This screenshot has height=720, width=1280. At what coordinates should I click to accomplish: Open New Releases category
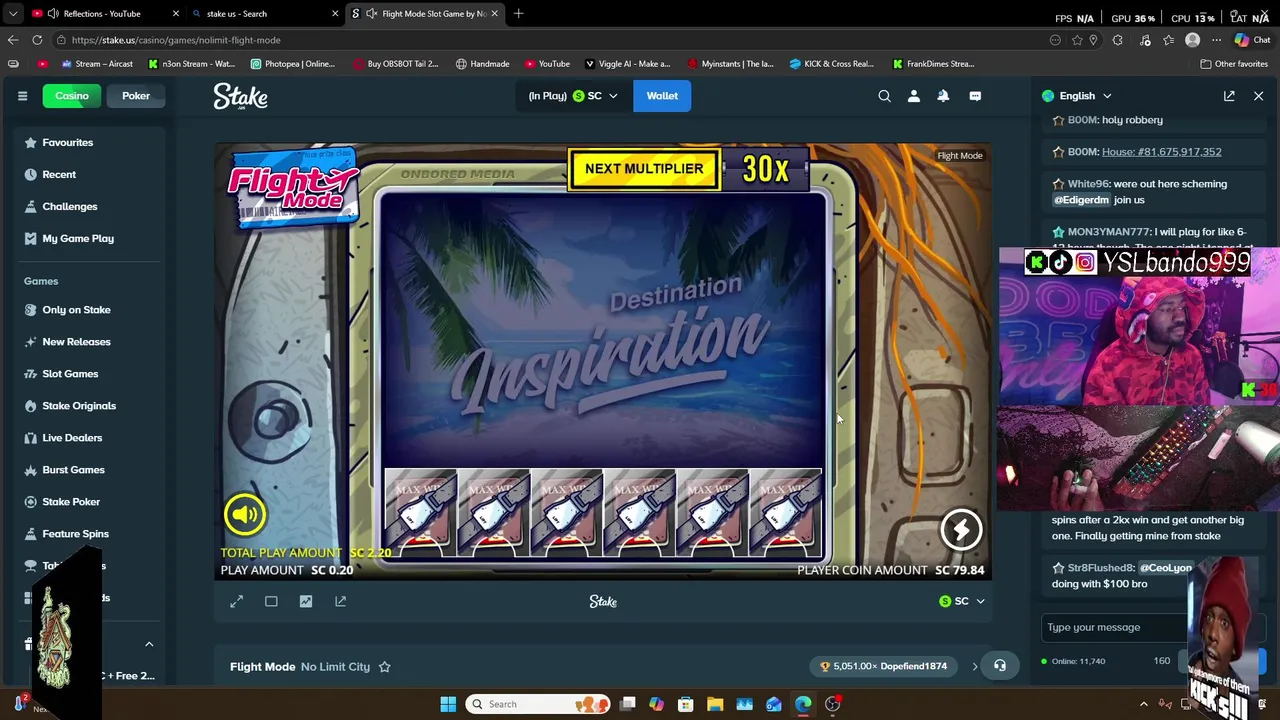click(76, 342)
